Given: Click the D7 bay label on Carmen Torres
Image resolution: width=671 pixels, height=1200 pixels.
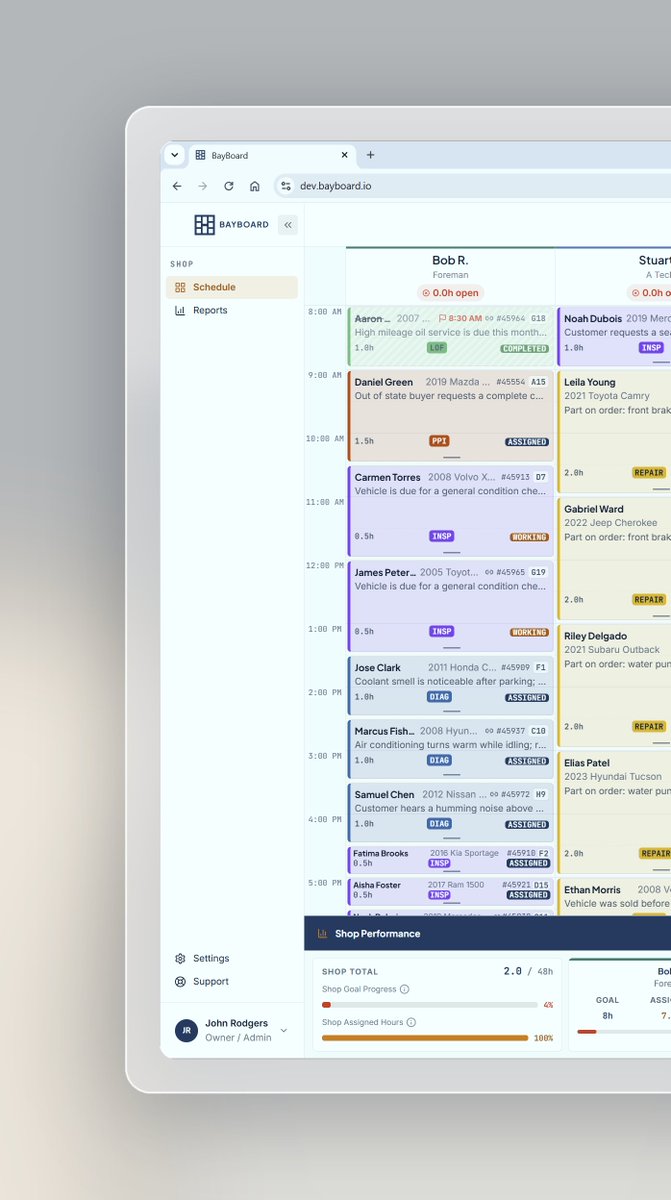Looking at the screenshot, I should coord(541,477).
